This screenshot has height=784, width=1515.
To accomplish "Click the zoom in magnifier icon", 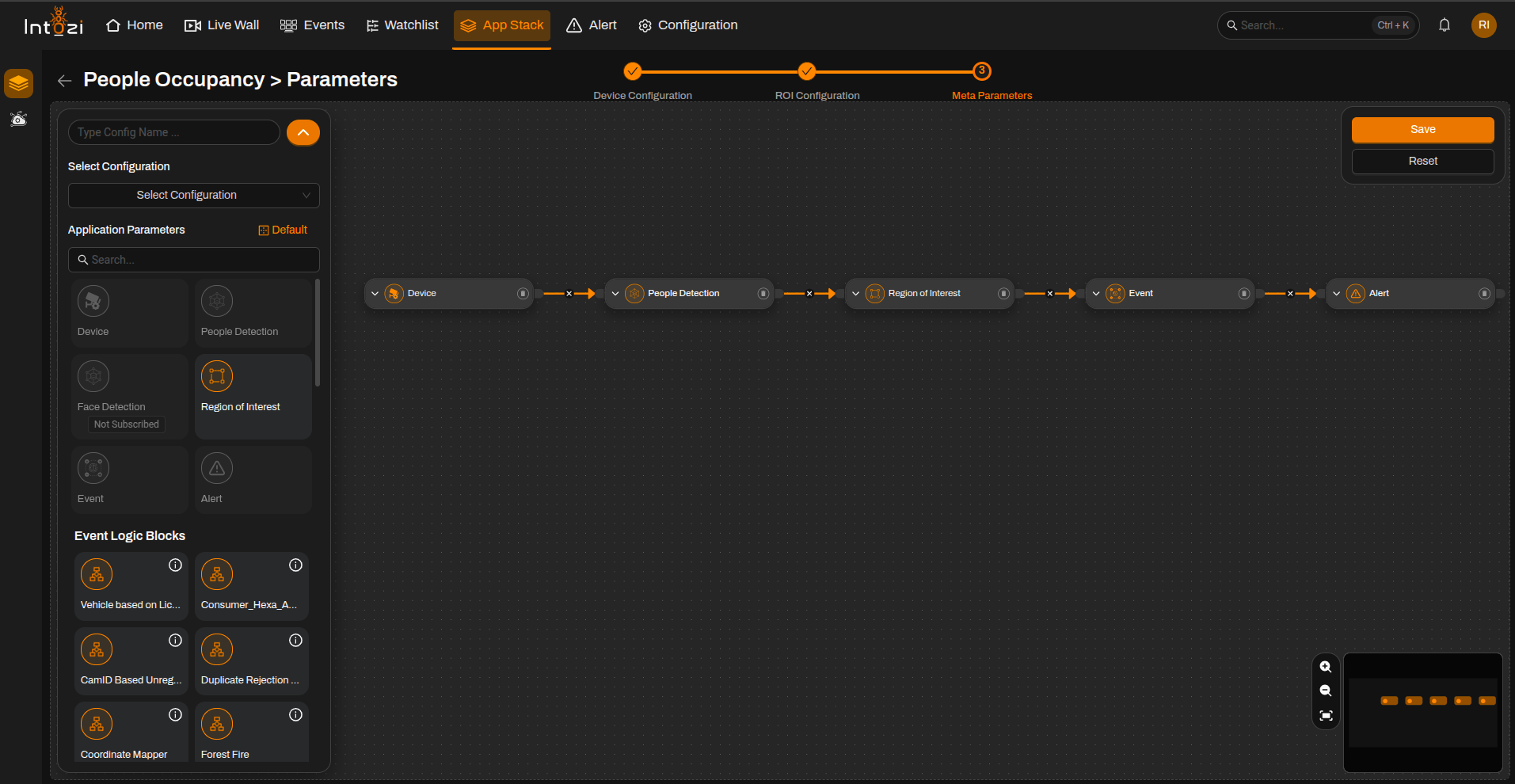I will [x=1326, y=667].
